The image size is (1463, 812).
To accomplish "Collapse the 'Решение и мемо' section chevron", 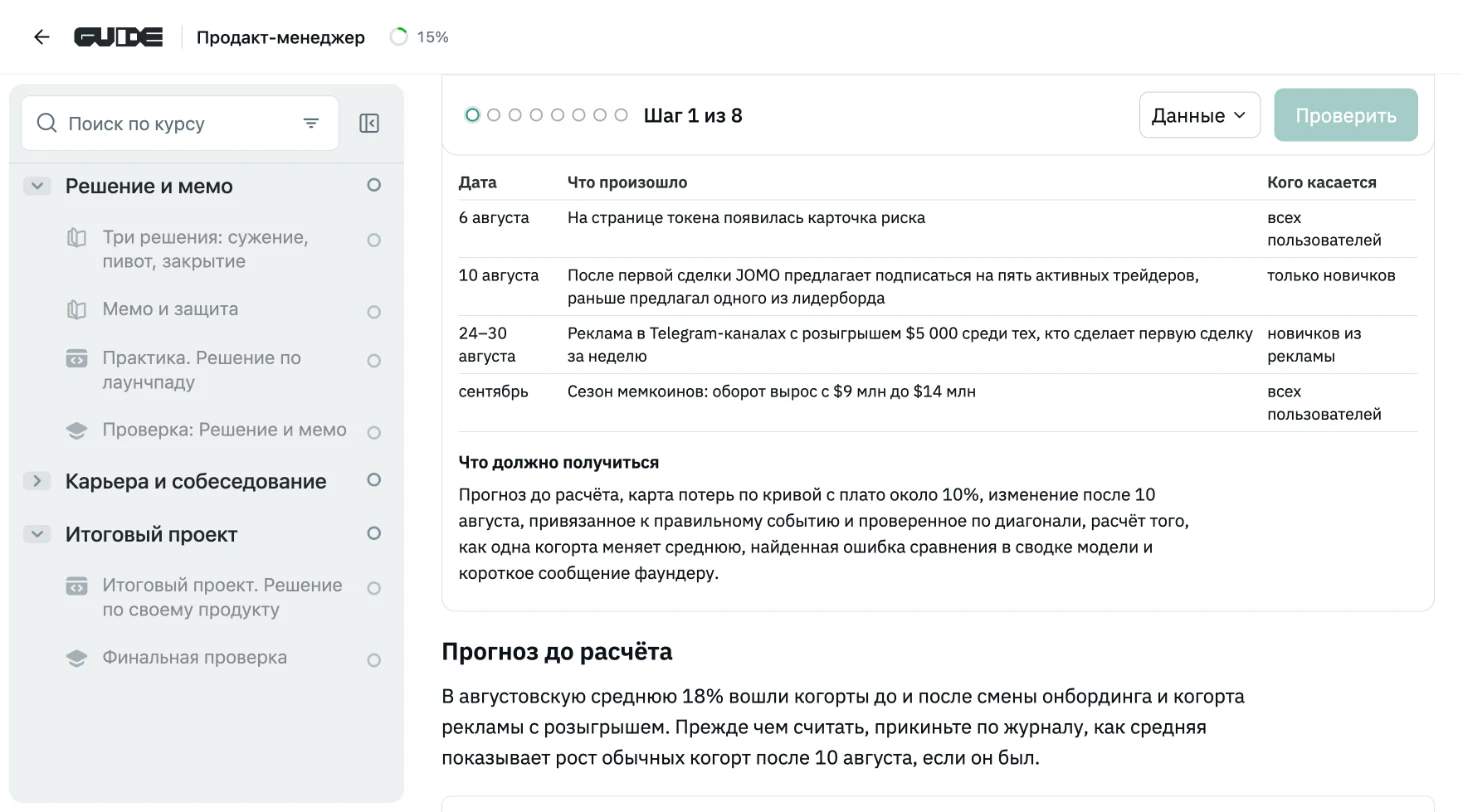I will 37,185.
